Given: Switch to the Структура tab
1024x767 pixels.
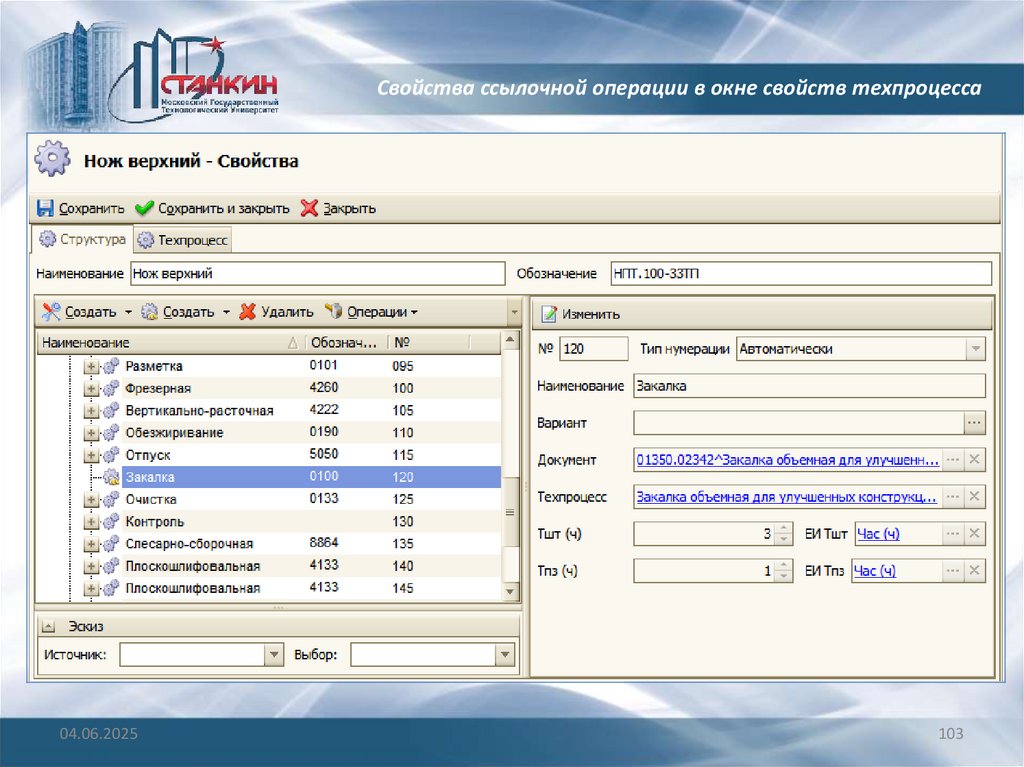Looking at the screenshot, I should [x=83, y=240].
